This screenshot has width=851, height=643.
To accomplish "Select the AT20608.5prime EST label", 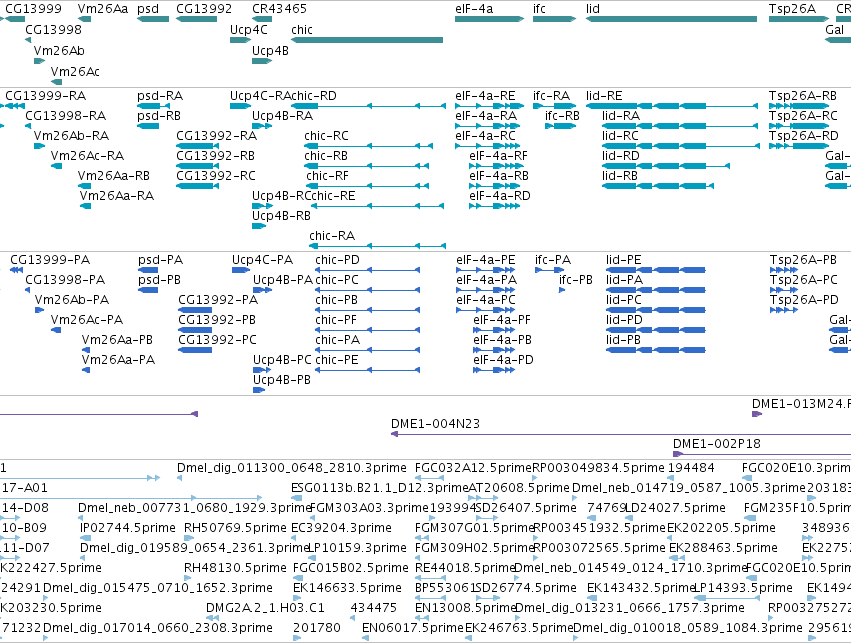I will point(519,488).
